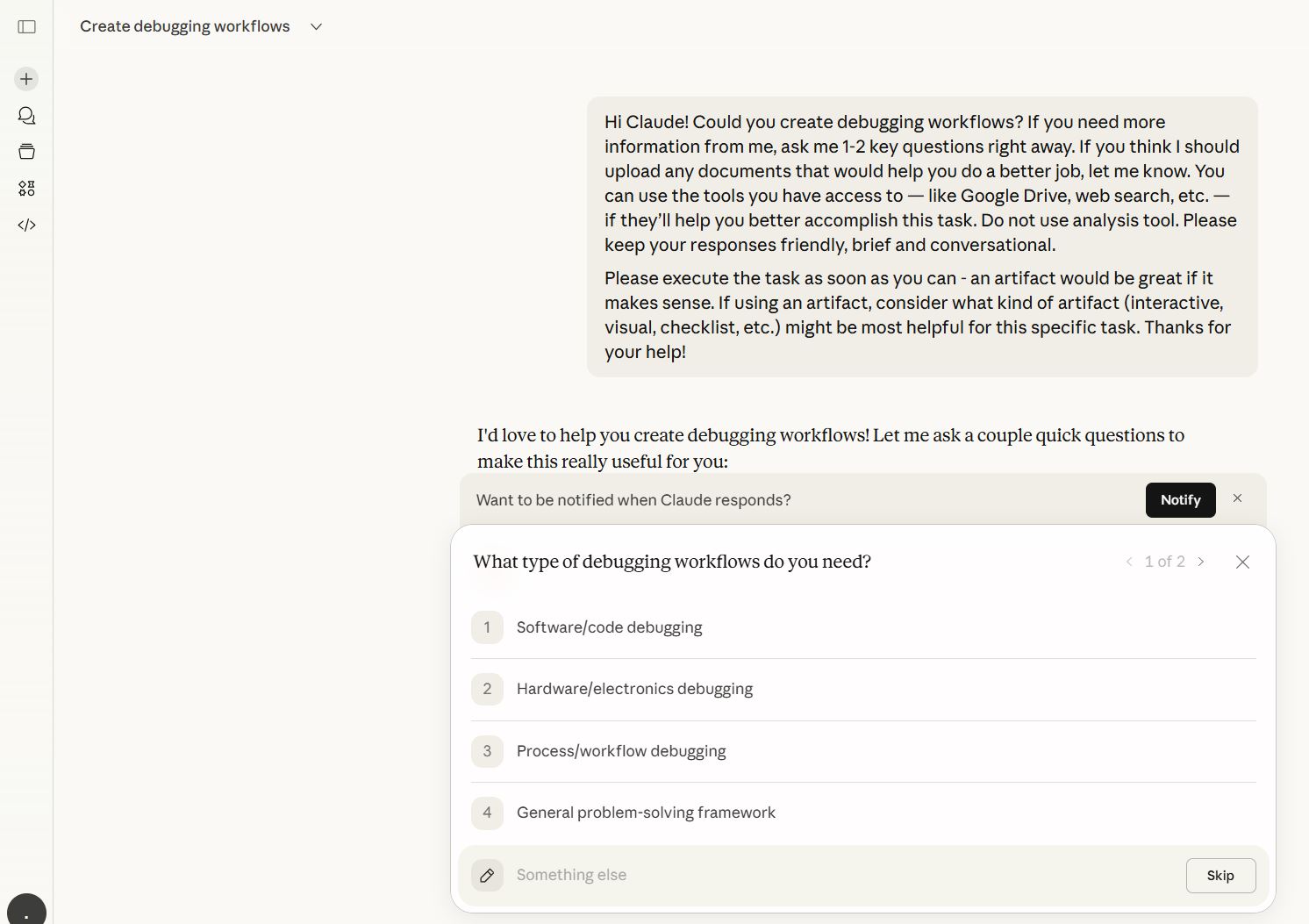Image resolution: width=1309 pixels, height=924 pixels.
Task: Start a new chat with plus icon
Action: 26,79
